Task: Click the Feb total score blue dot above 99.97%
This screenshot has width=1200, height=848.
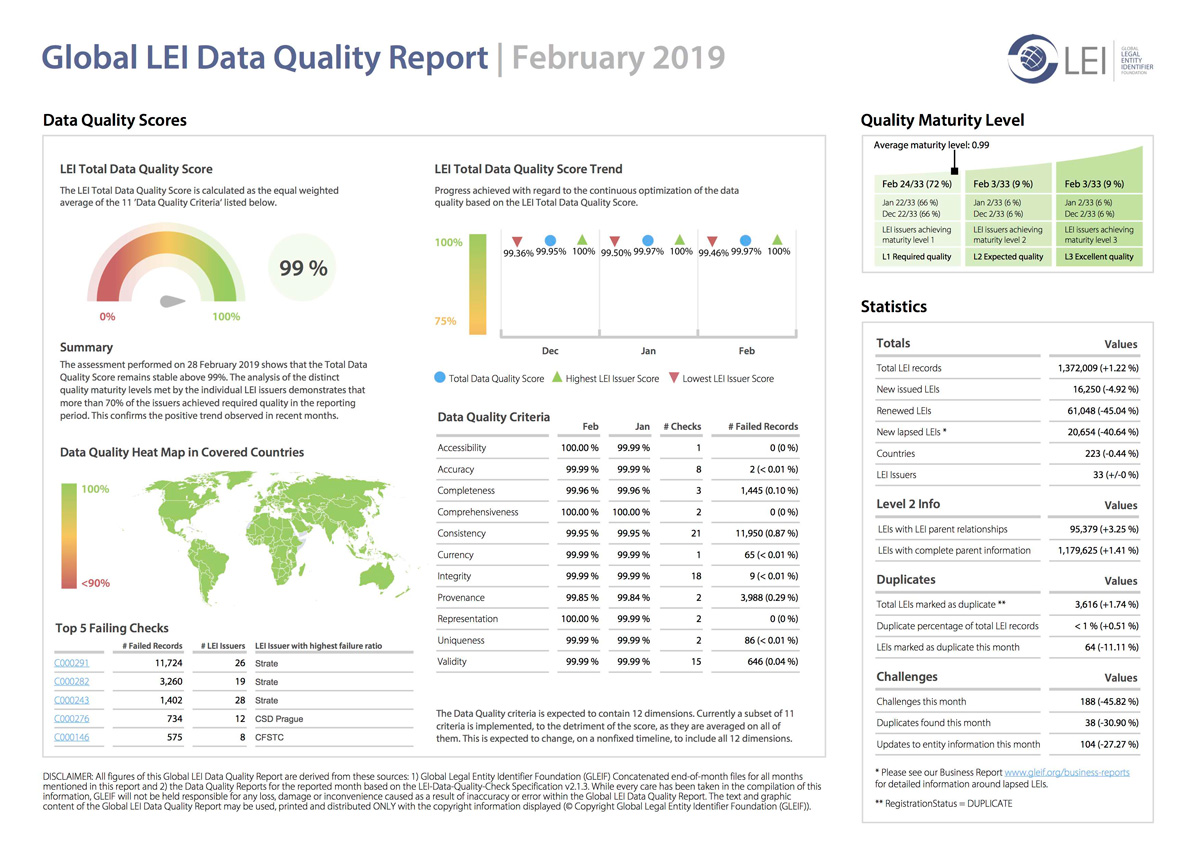Action: point(746,240)
